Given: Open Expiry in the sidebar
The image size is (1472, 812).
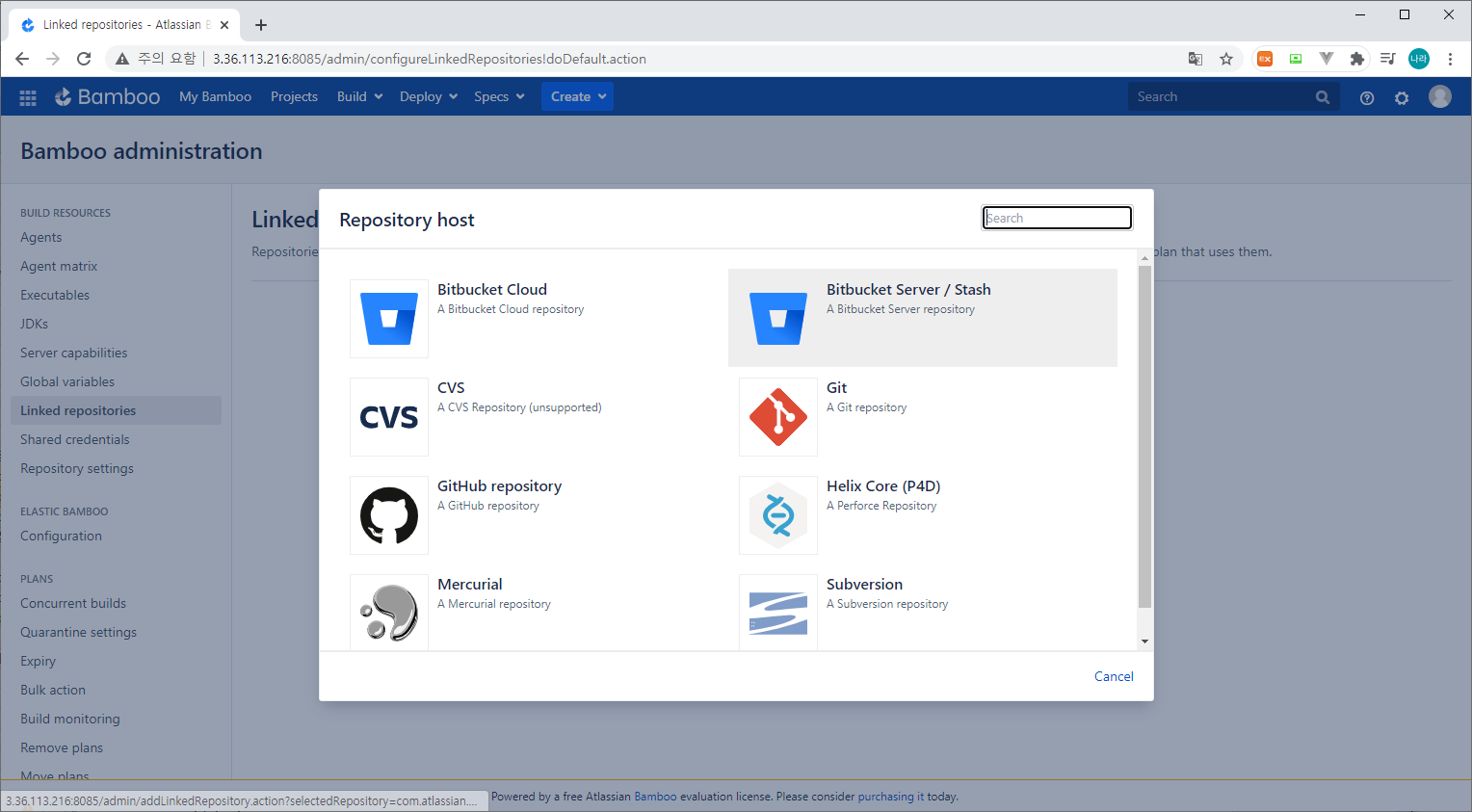Looking at the screenshot, I should [x=38, y=661].
